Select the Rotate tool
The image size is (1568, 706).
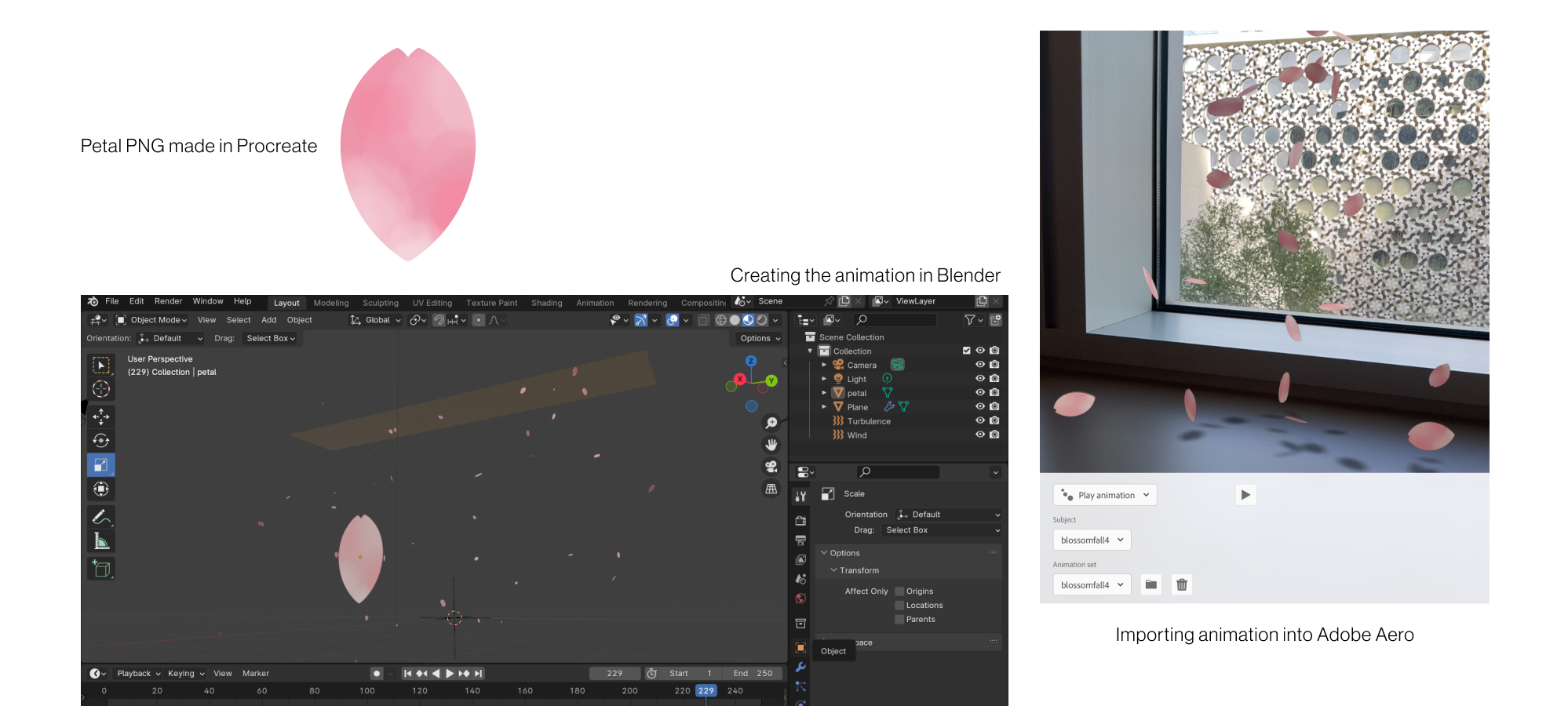[101, 441]
